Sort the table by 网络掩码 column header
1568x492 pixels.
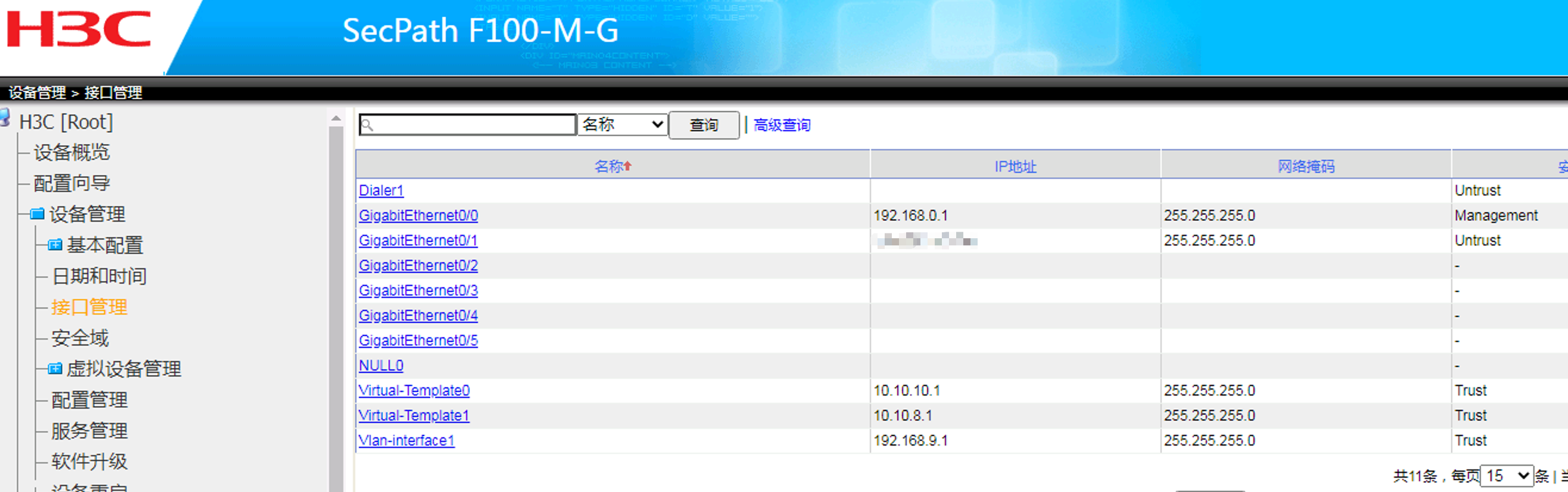1306,166
